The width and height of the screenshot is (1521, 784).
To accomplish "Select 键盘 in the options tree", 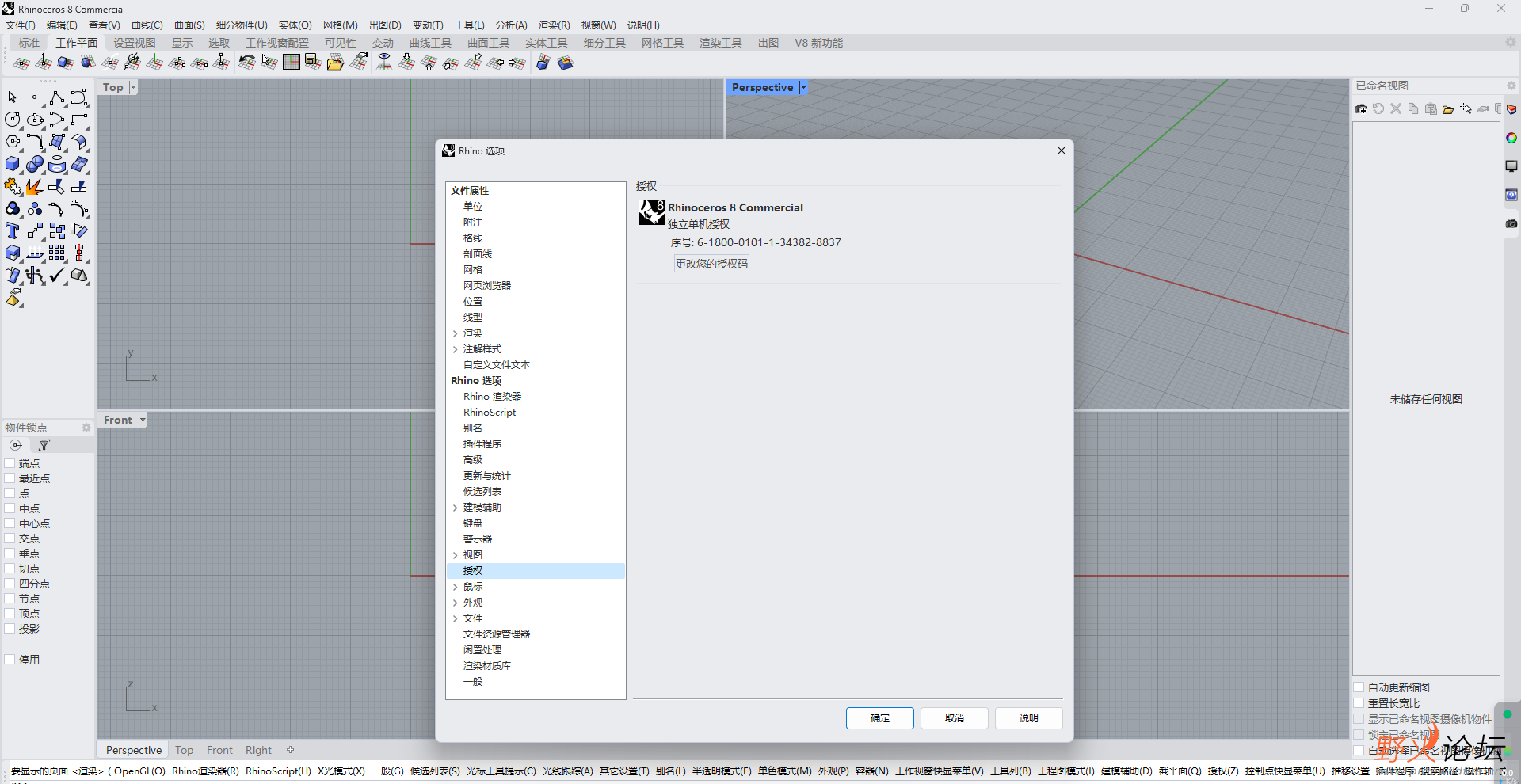I will [473, 523].
